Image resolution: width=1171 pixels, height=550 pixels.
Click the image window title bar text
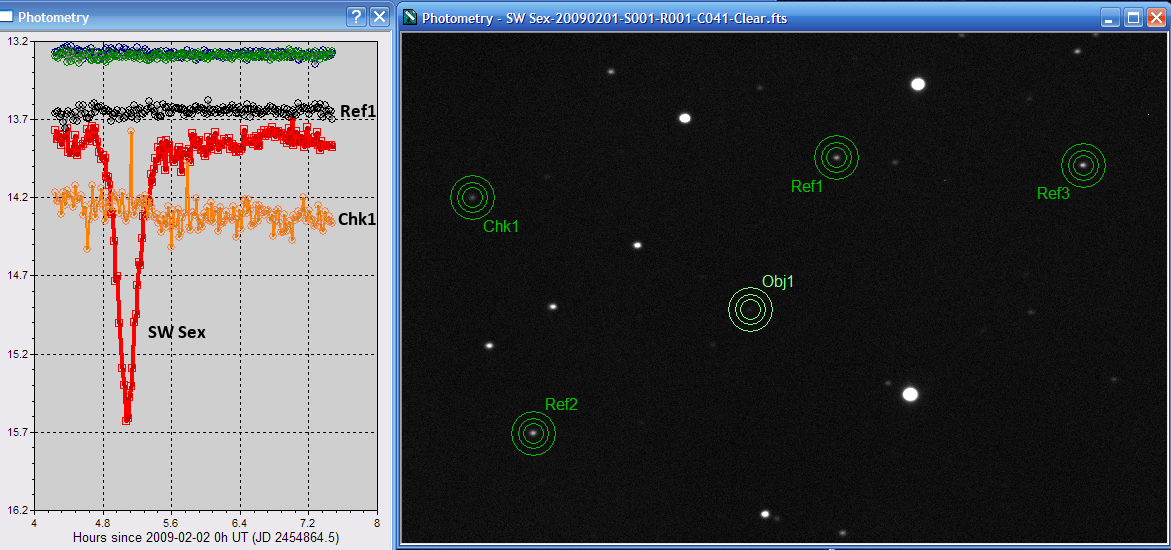(605, 18)
